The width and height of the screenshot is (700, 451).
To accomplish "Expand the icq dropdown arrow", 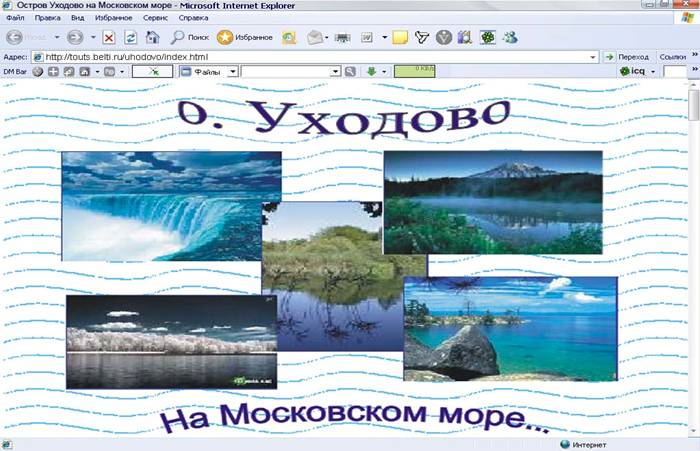I will pos(653,71).
